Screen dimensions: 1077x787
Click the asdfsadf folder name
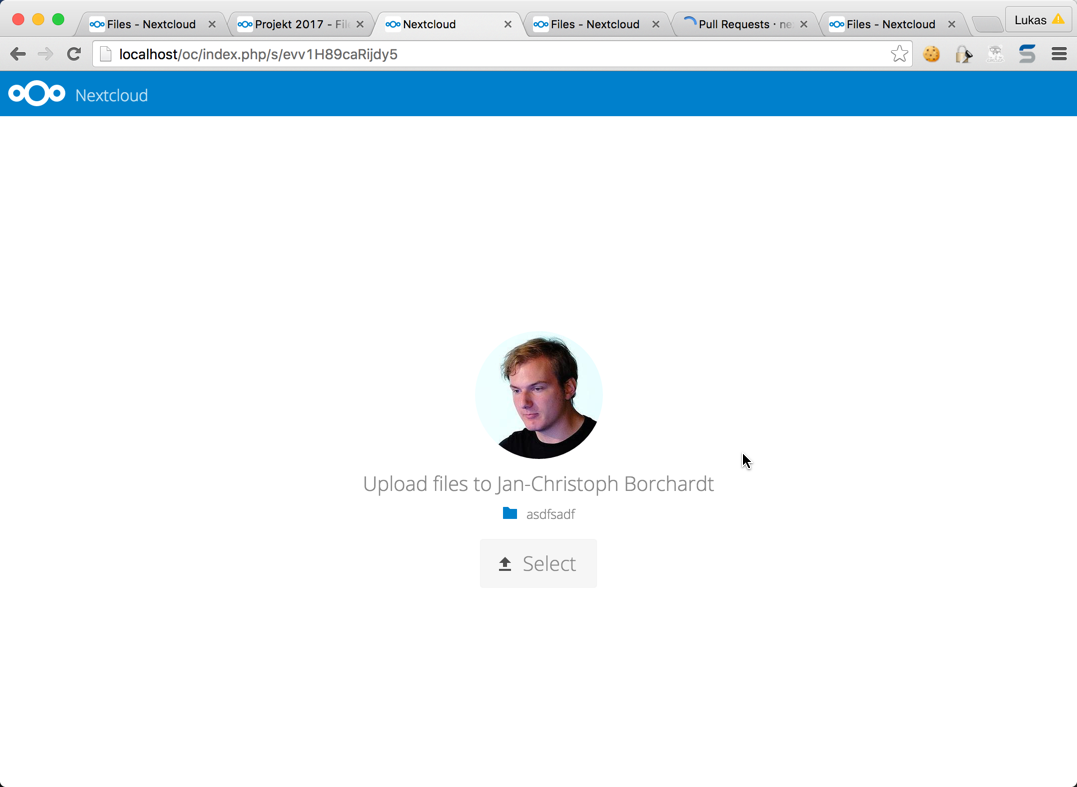[x=550, y=514]
